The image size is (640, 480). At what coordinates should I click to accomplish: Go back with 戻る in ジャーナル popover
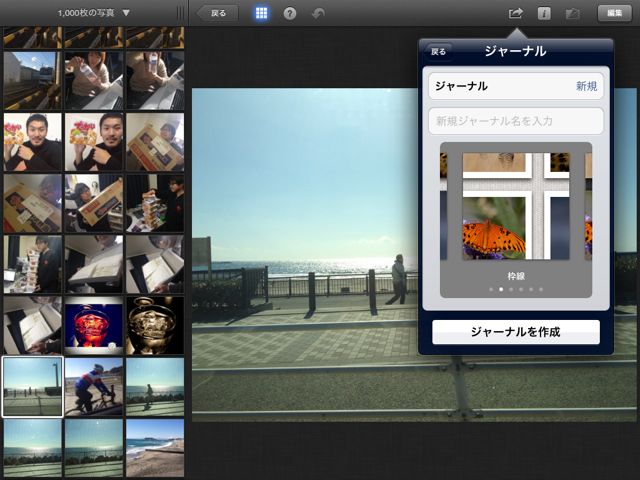pyautogui.click(x=438, y=52)
